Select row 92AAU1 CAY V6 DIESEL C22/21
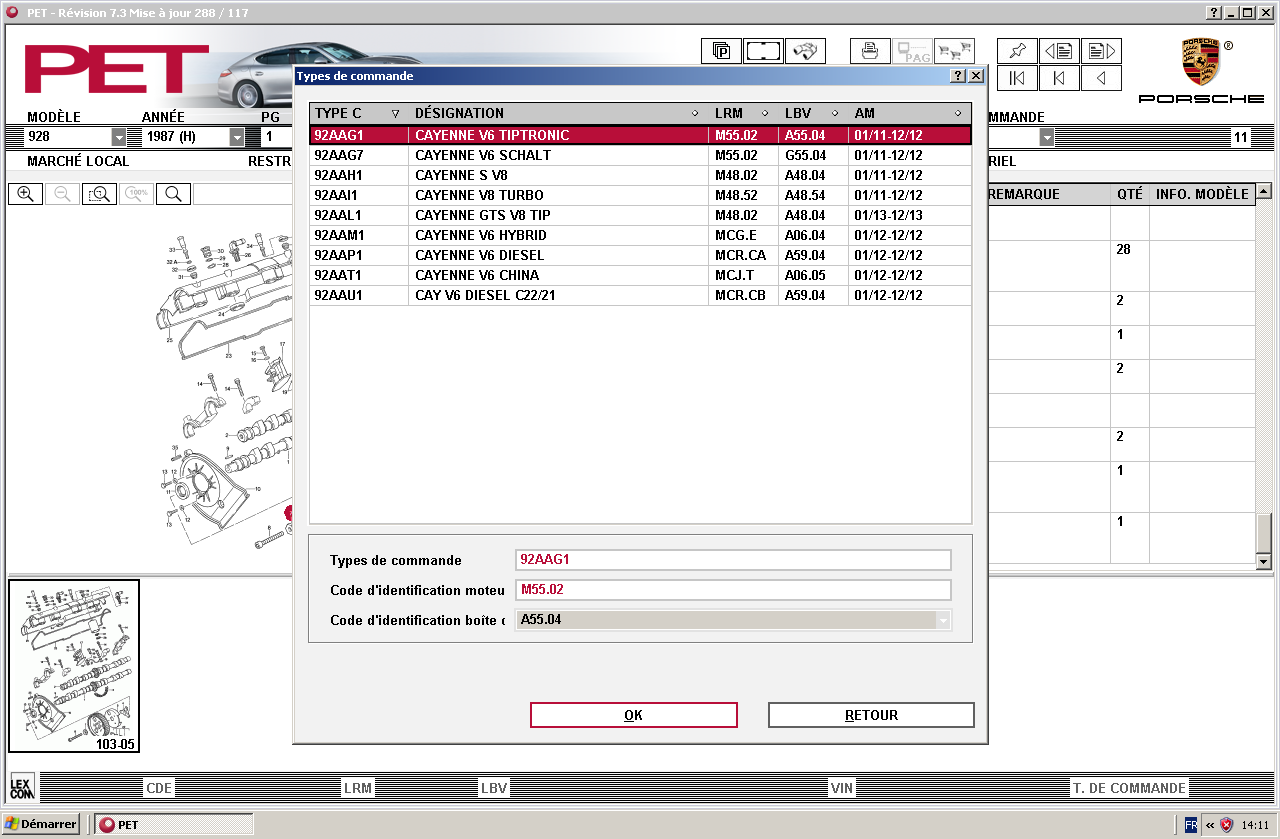This screenshot has width=1280, height=839. click(x=640, y=295)
